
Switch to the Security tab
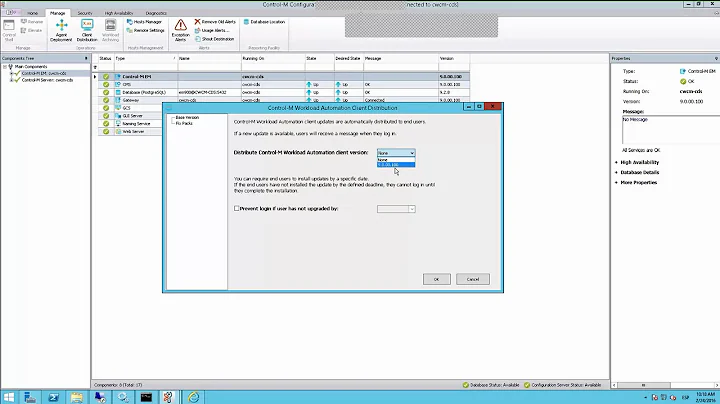[x=85, y=13]
